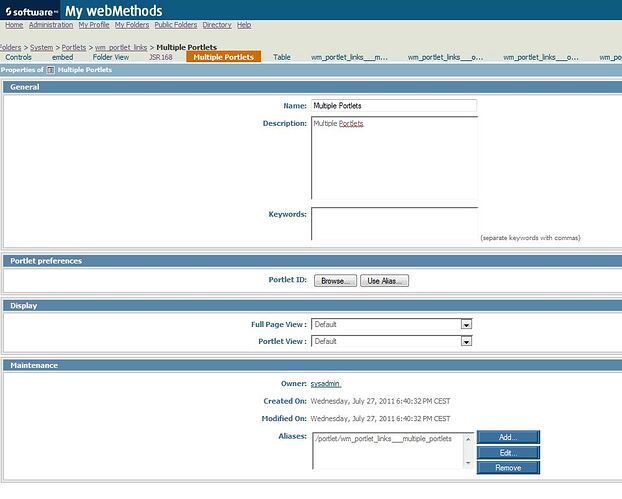
Task: Click the Software AG logo
Action: tap(31, 12)
